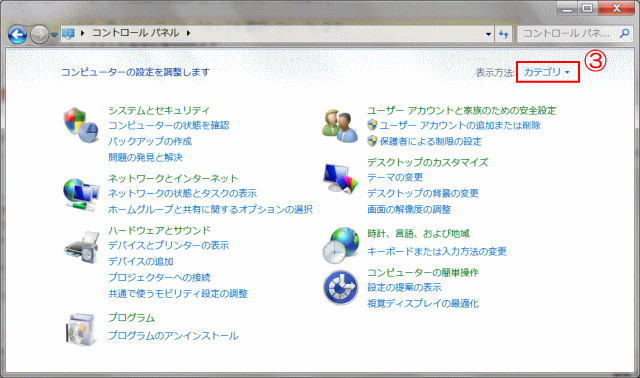Minimize the Control Panel window

pos(567,8)
